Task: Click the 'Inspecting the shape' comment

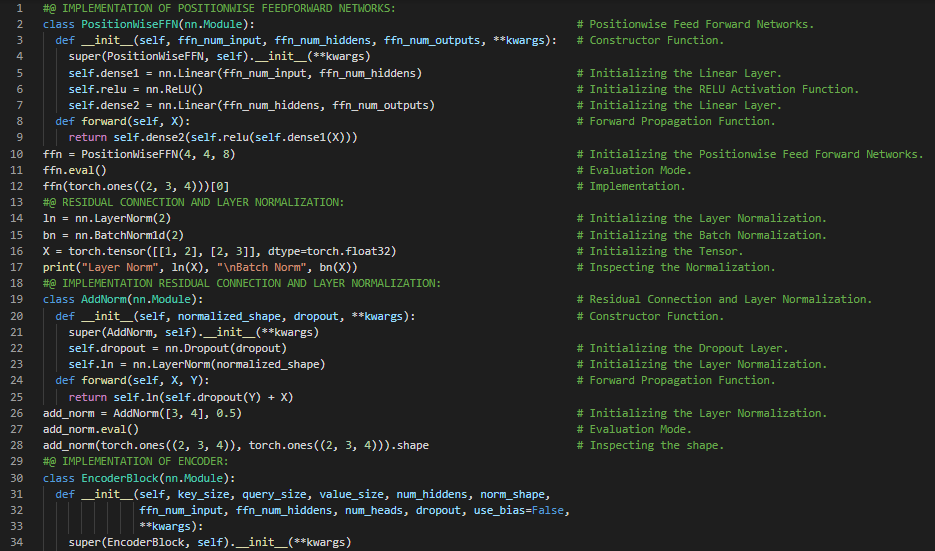Action: 656,445
